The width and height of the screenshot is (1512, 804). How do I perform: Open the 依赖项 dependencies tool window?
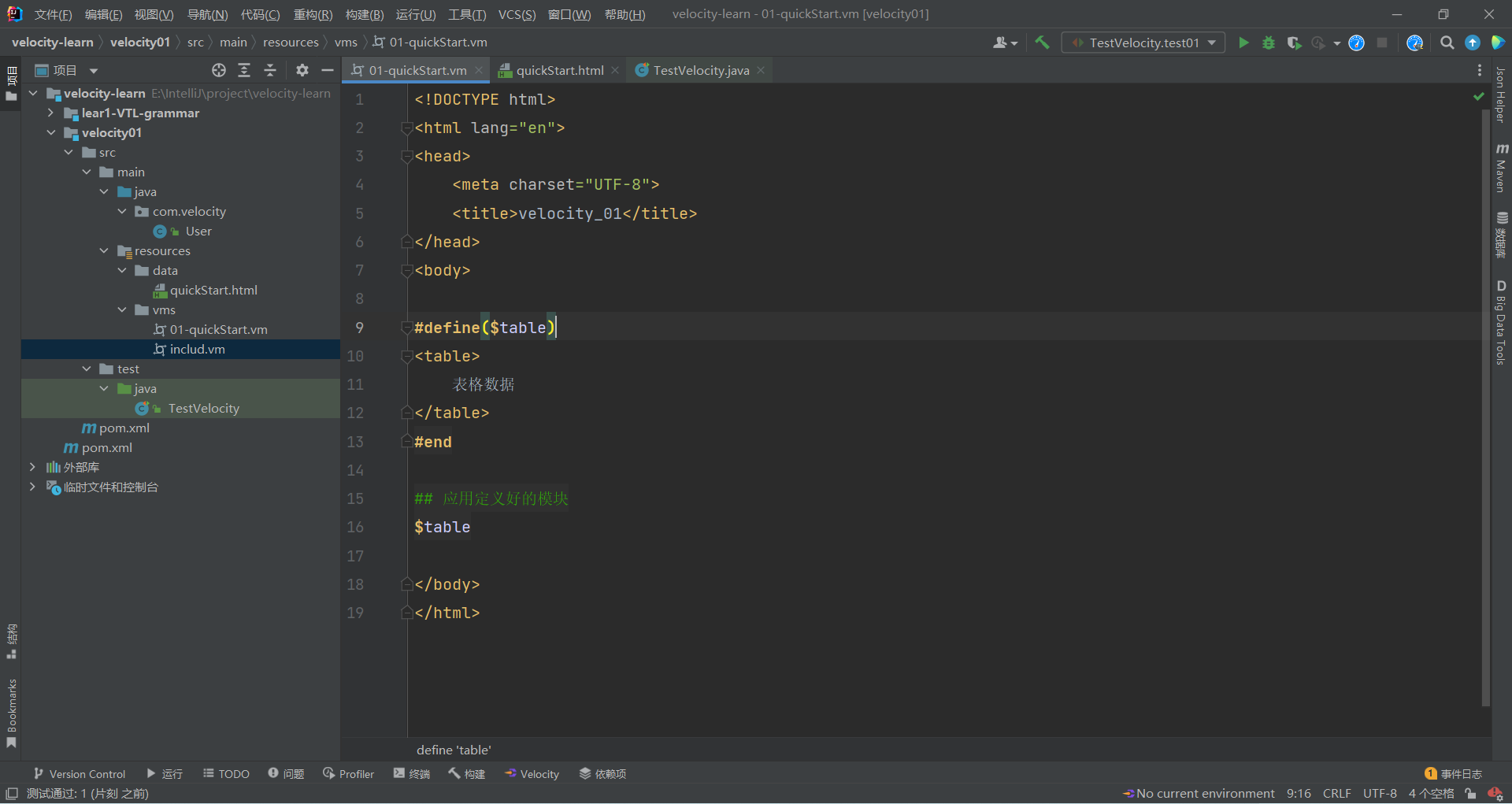click(602, 774)
